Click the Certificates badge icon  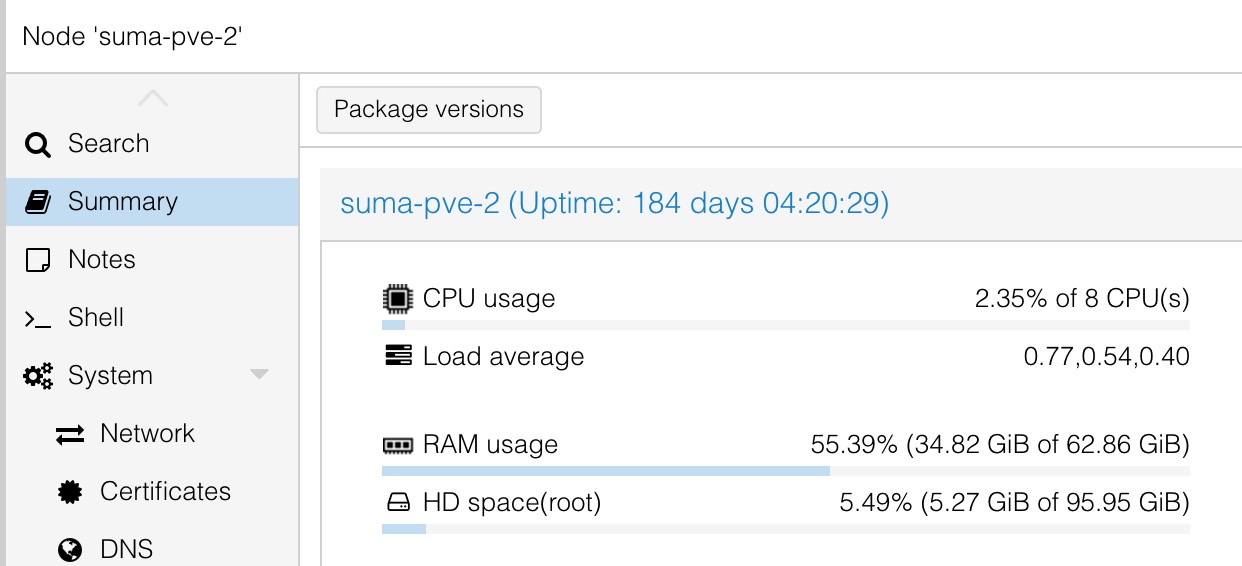(x=70, y=492)
